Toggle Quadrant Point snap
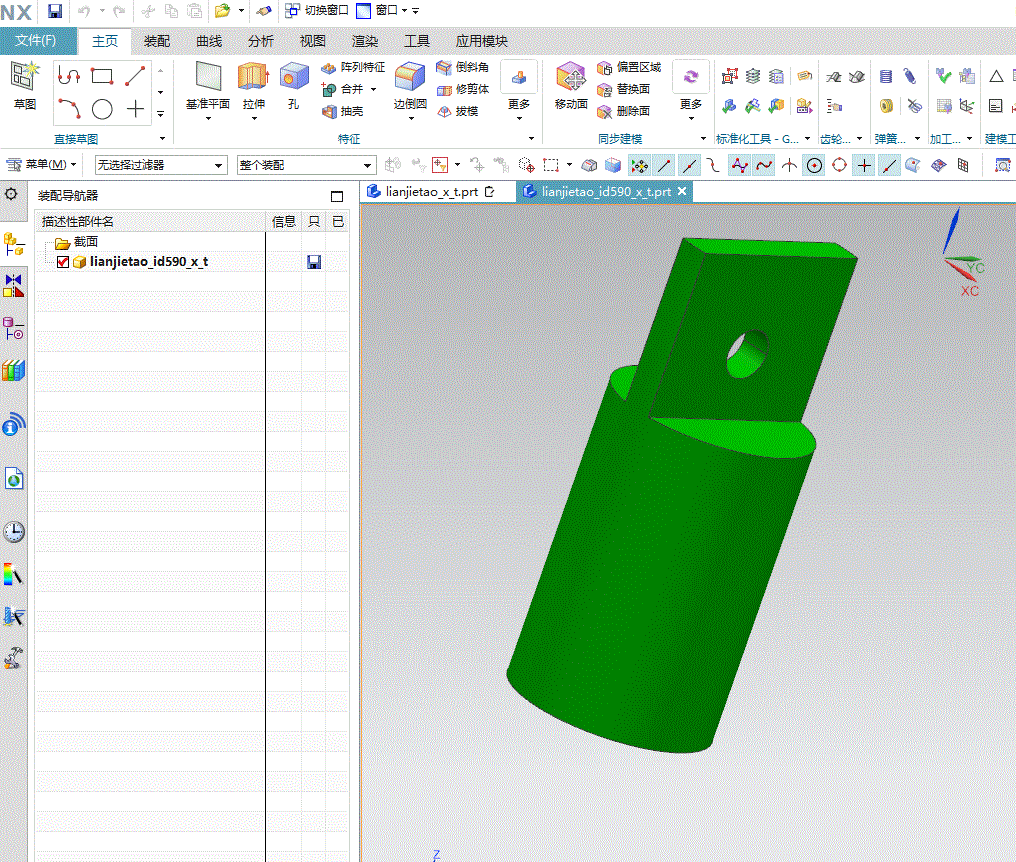Image resolution: width=1016 pixels, height=862 pixels. (839, 166)
